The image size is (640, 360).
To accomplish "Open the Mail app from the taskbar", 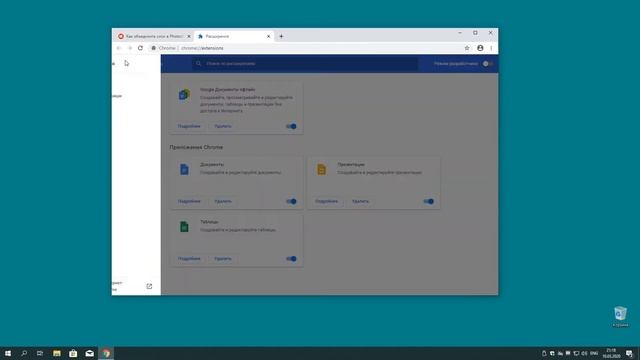I will 89,353.
